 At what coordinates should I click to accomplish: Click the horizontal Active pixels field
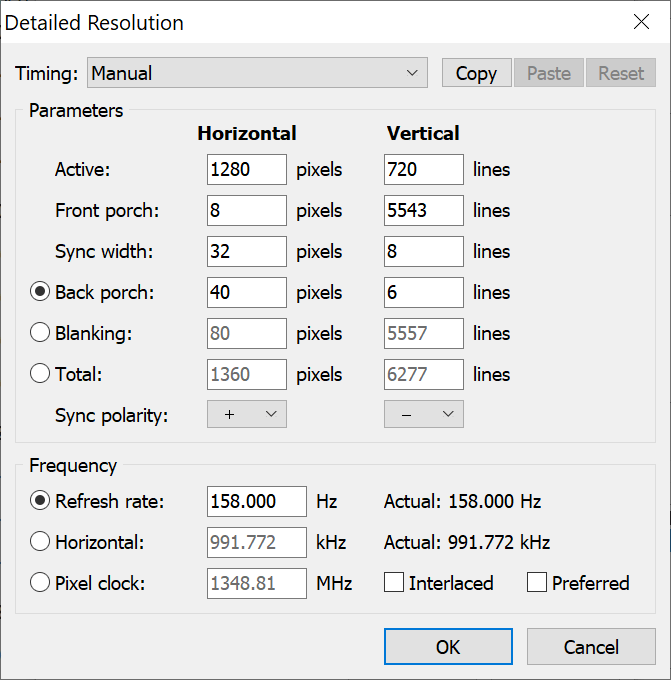click(247, 170)
